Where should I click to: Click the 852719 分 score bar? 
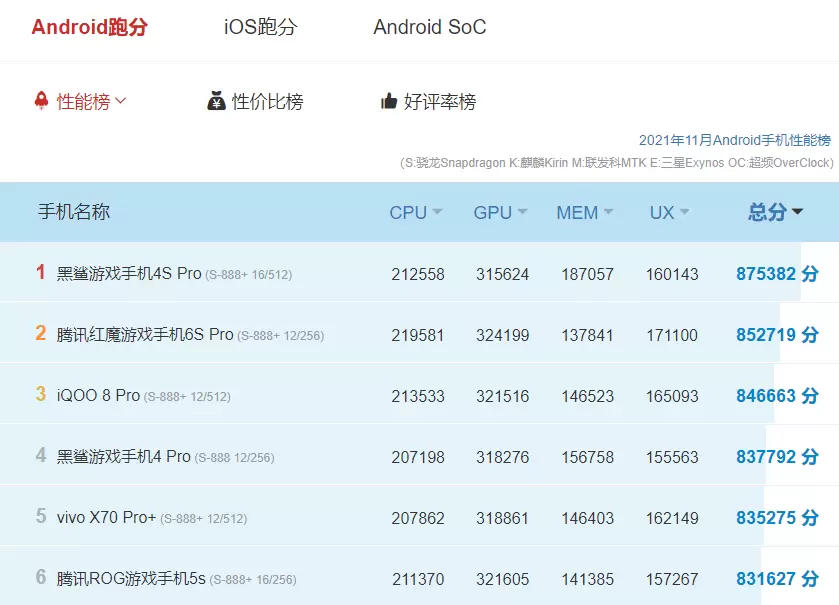coord(776,335)
